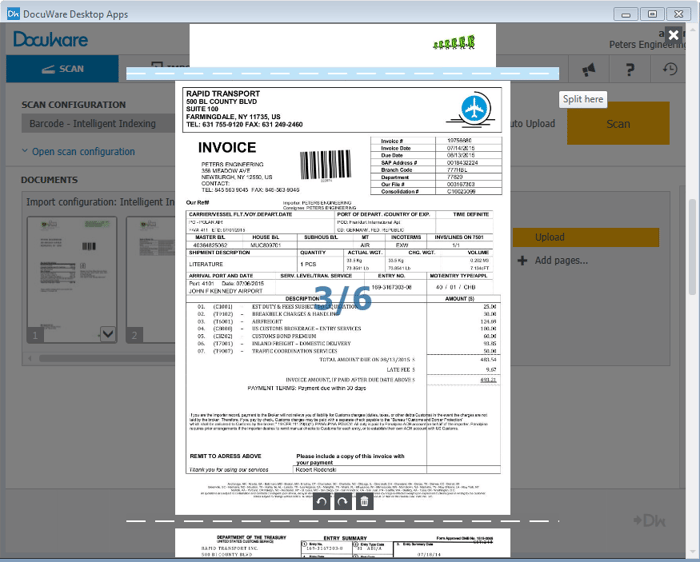Delete the current page with trash icon
Screen dimensions: 700x562
[x=365, y=502]
